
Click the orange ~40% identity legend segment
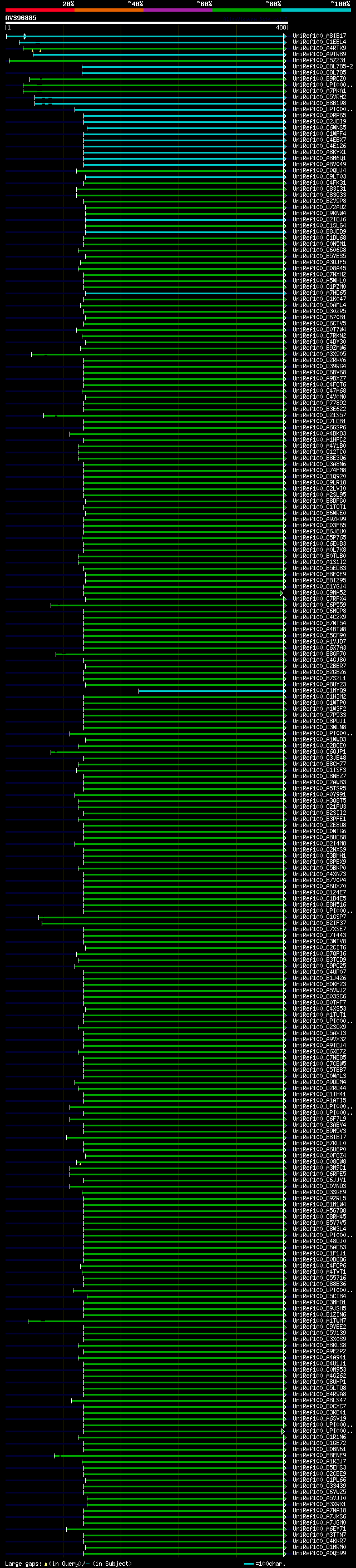tap(109, 10)
